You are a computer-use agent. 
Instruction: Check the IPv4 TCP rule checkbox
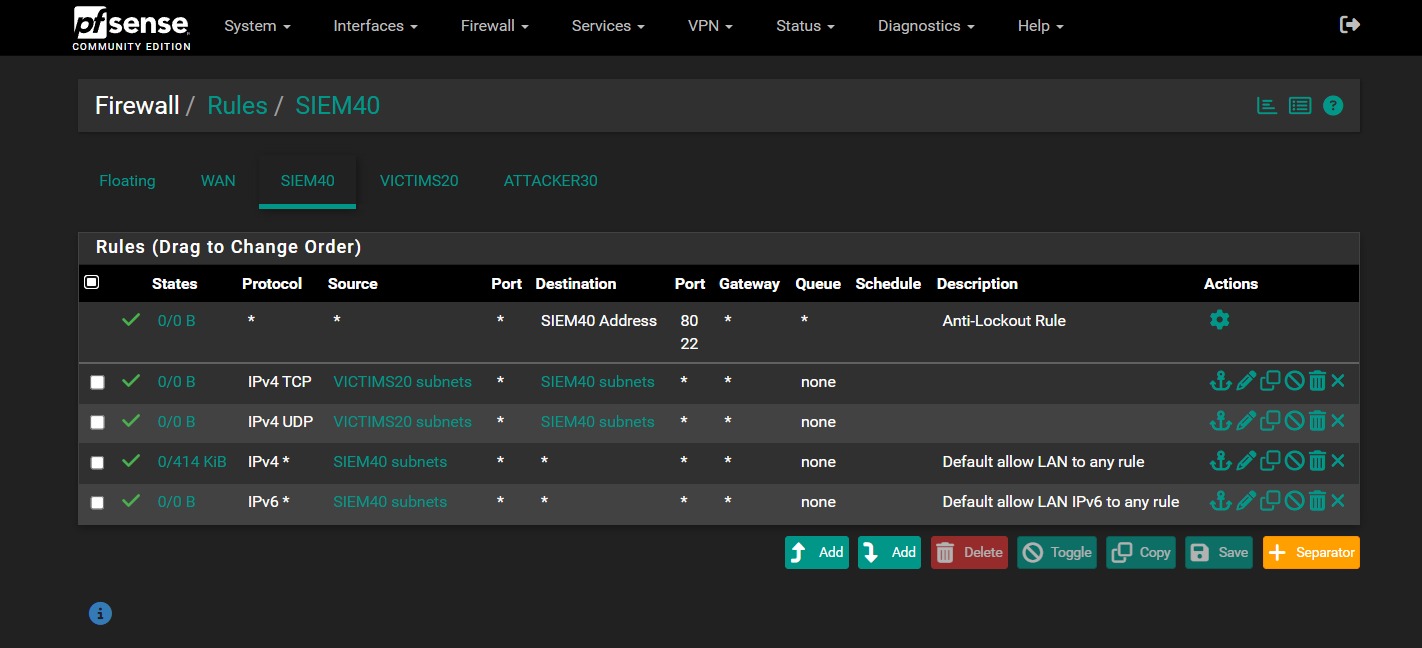tap(97, 382)
